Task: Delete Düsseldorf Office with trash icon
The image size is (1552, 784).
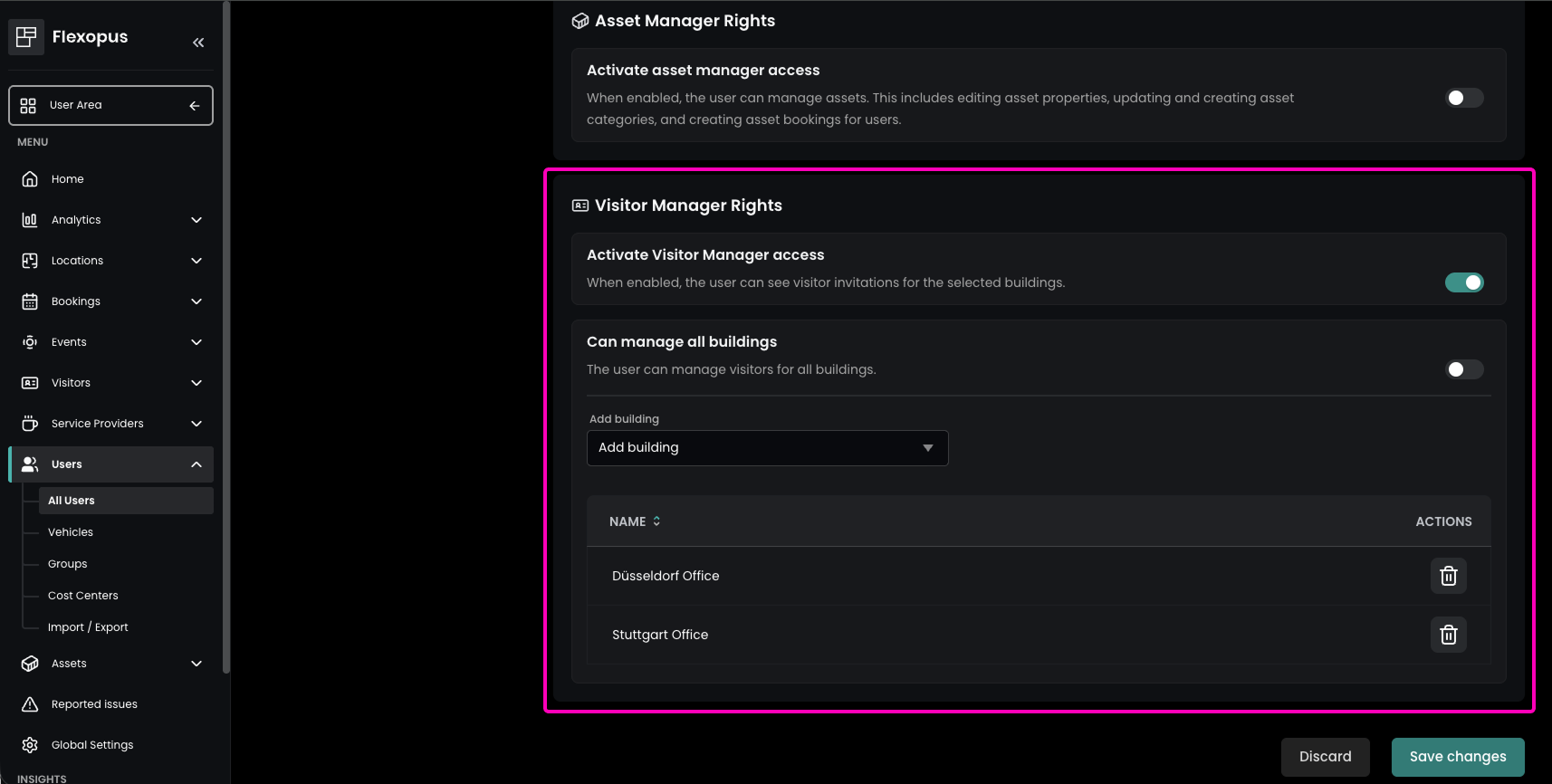Action: point(1448,576)
